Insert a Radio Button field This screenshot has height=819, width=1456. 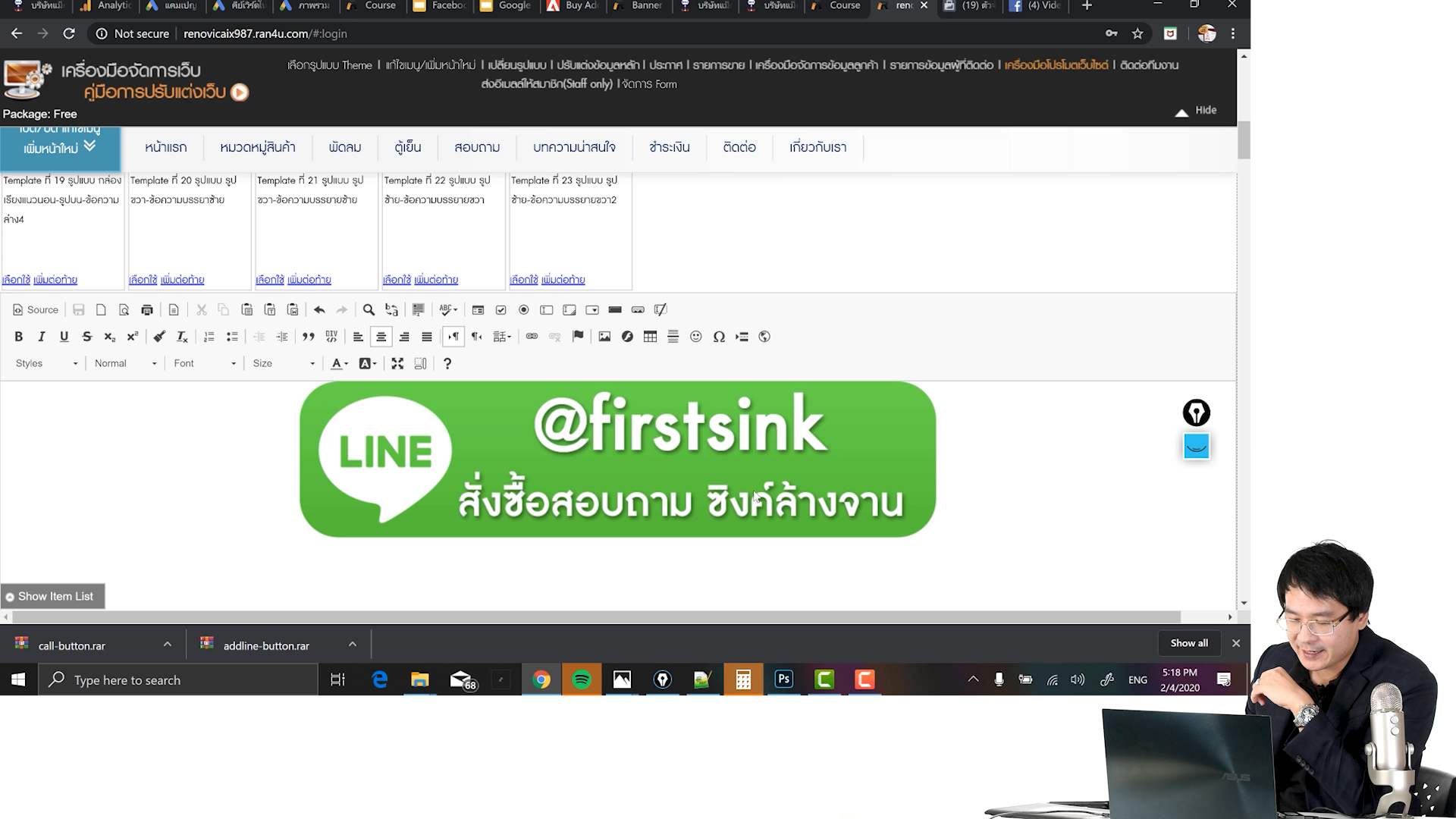523,309
